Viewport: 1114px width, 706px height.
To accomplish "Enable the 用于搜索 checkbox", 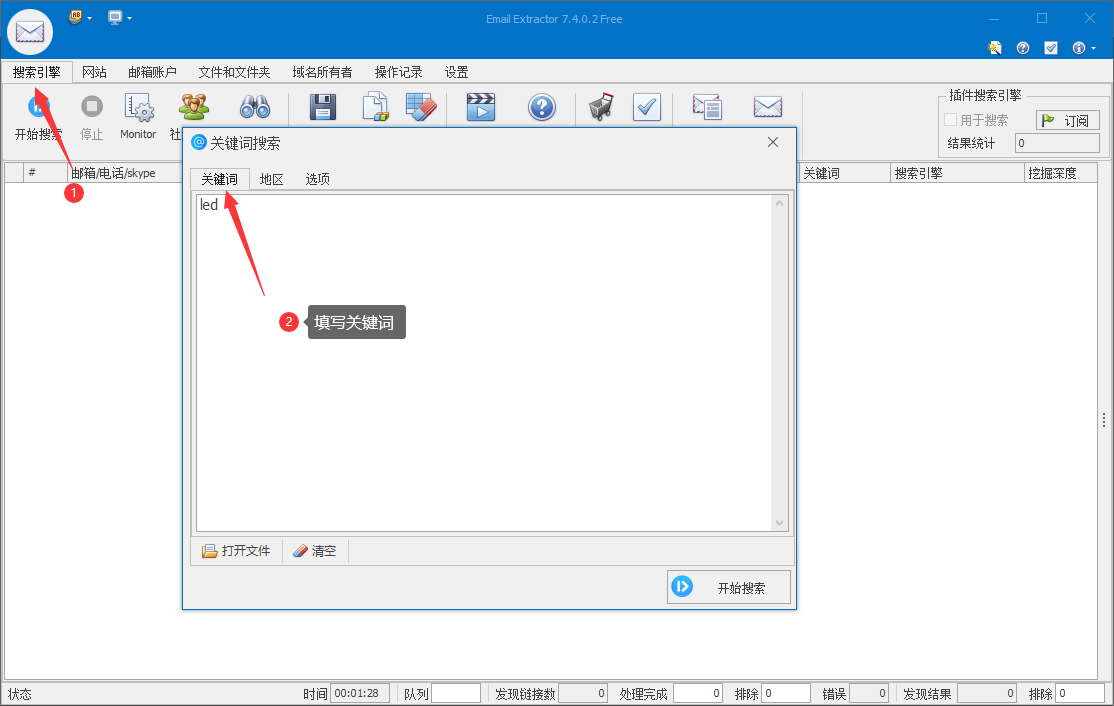I will [950, 119].
